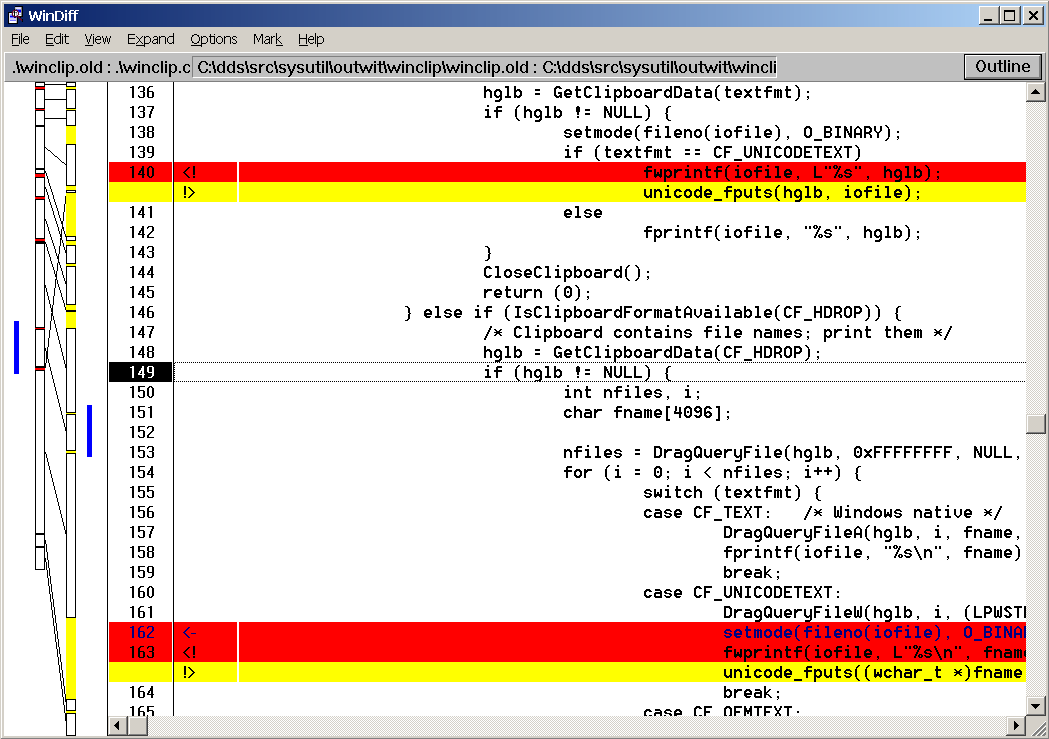The height and width of the screenshot is (739, 1049).
Task: Open the Mark menu
Action: click(267, 39)
